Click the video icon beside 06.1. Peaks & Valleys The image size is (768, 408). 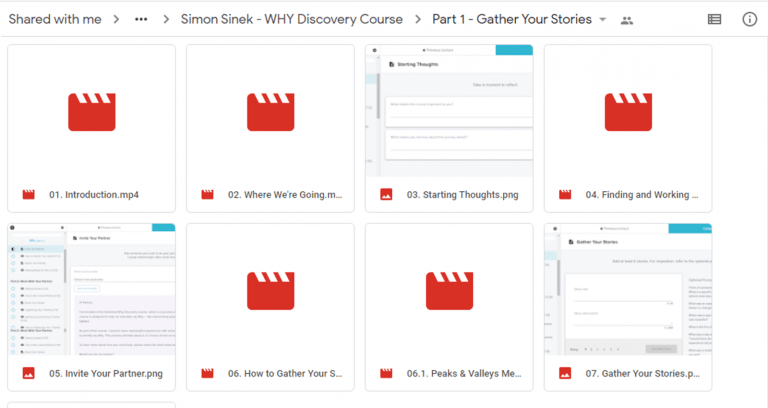pyautogui.click(x=386, y=373)
